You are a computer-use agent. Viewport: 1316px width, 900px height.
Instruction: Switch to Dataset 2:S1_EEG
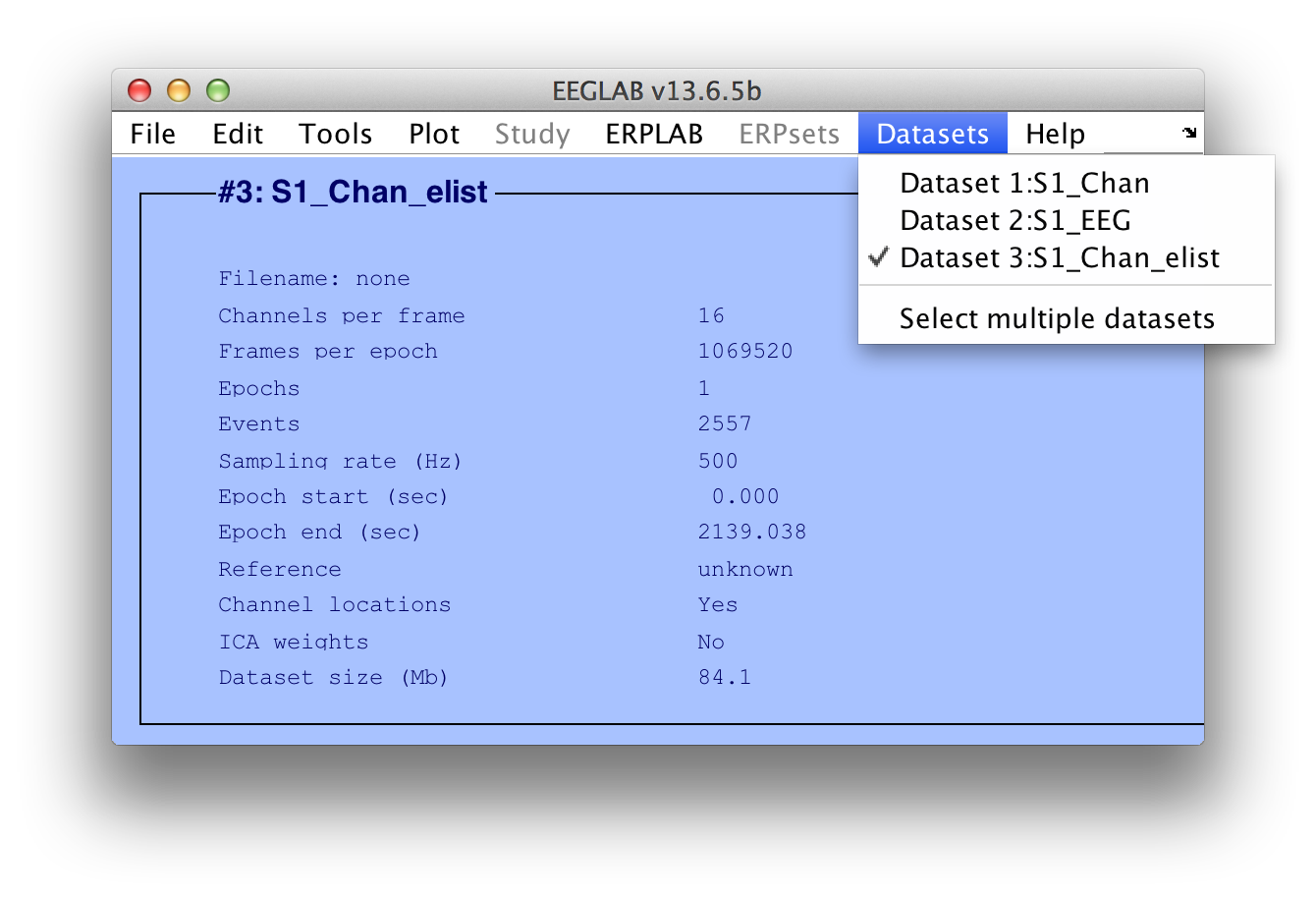[1067, 221]
